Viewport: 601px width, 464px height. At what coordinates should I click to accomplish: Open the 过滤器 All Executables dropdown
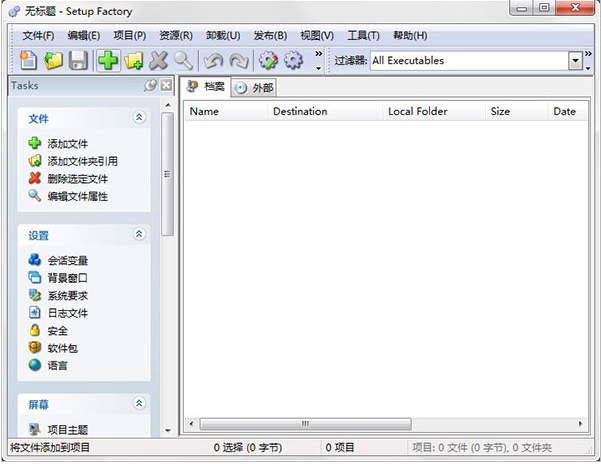coord(575,61)
